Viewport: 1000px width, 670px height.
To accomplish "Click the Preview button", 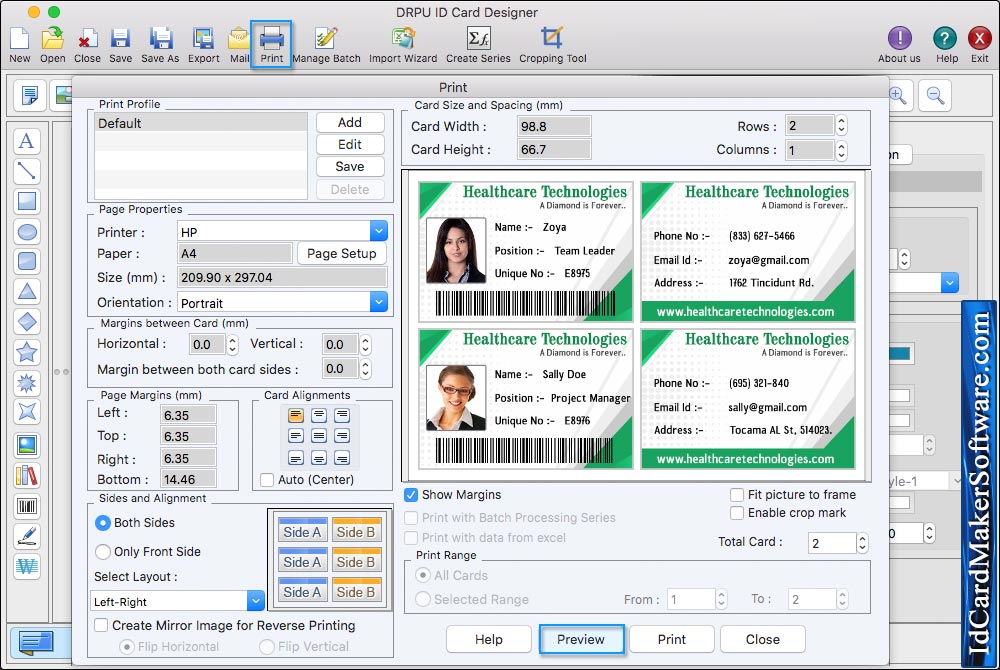I will coord(581,639).
